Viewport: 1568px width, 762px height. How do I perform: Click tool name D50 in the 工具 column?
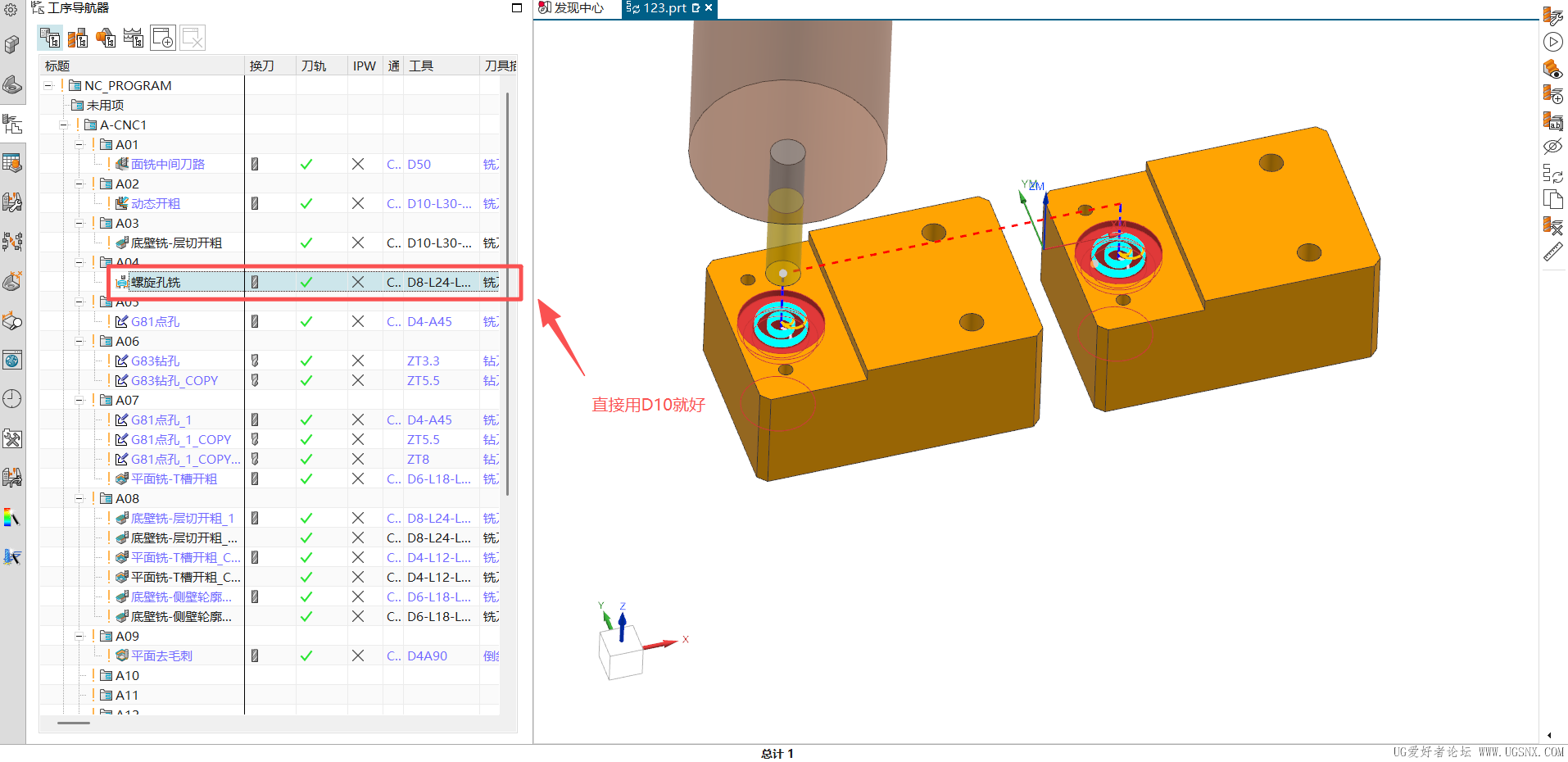point(419,164)
